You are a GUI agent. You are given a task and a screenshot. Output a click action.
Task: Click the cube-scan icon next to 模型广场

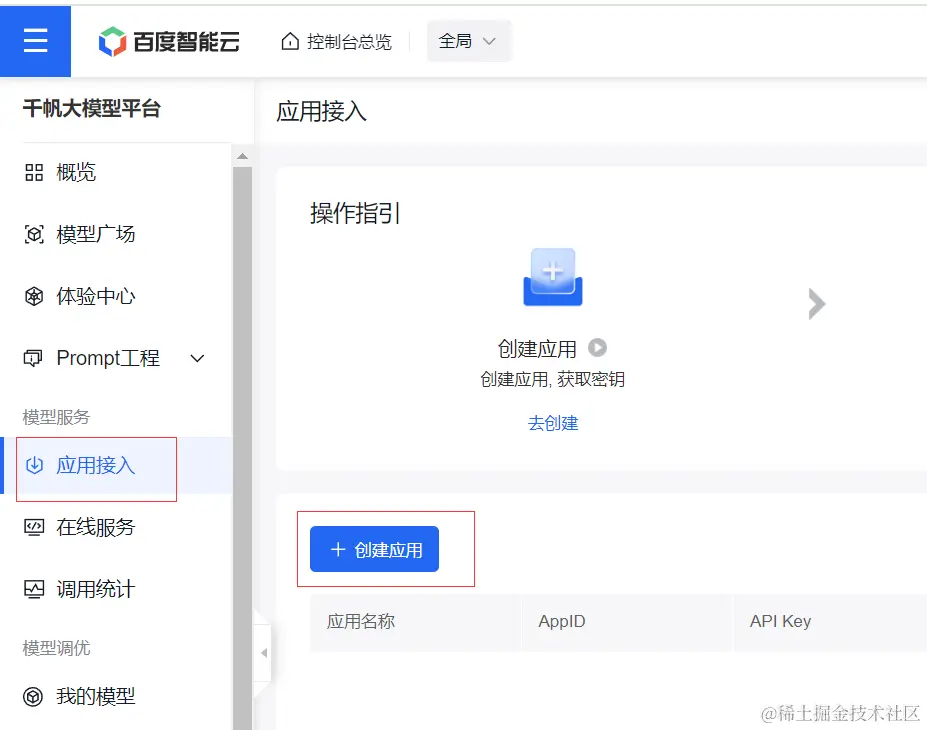pos(34,234)
